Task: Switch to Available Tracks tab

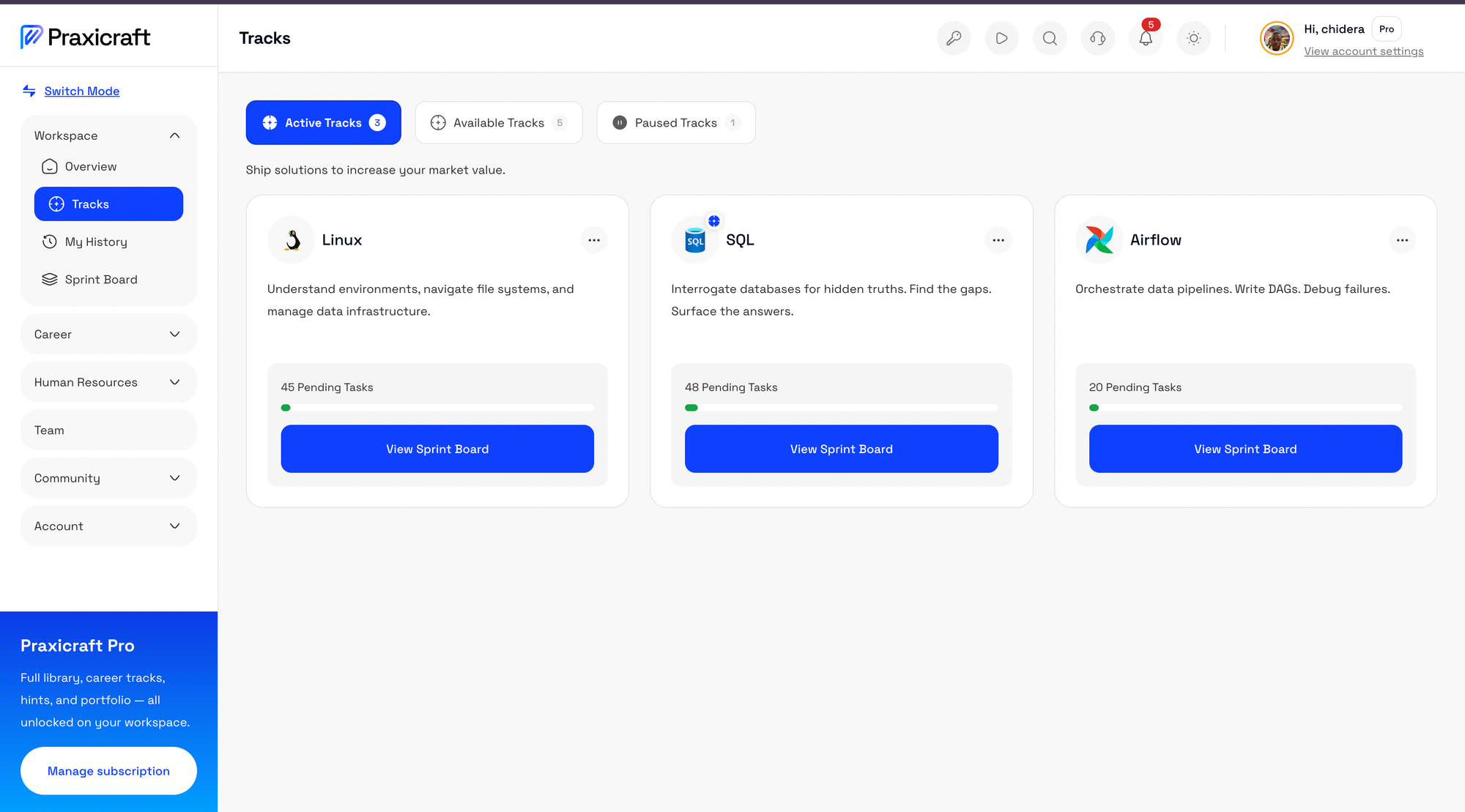Action: pyautogui.click(x=499, y=123)
